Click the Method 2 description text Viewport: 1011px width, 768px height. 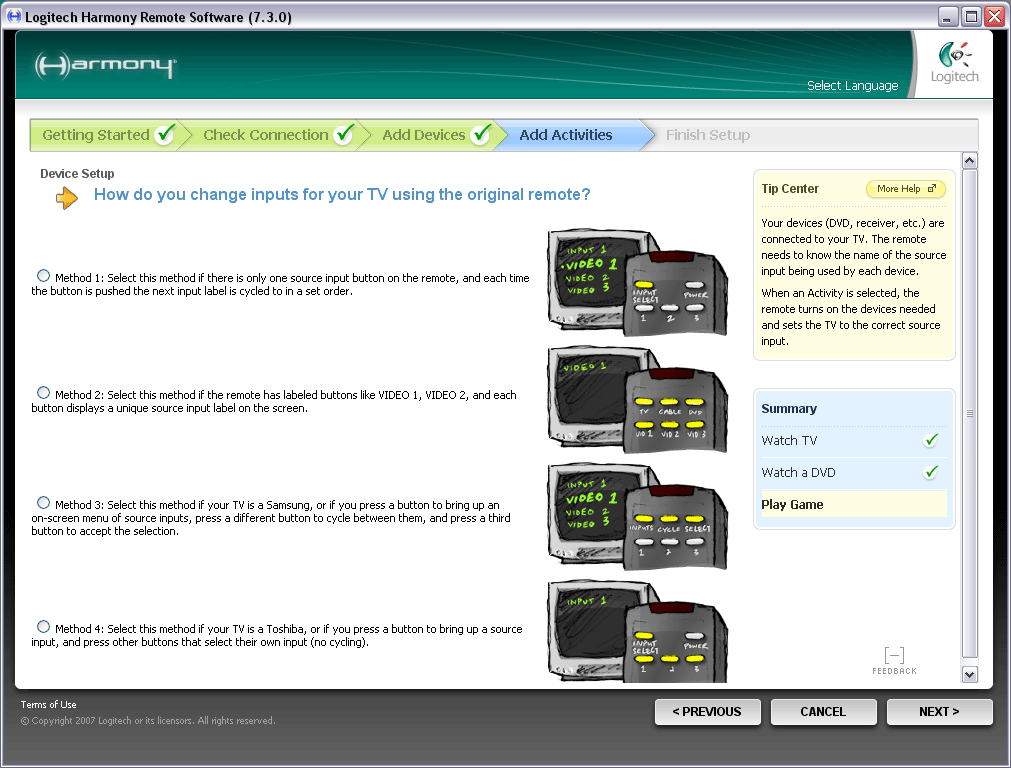(274, 401)
